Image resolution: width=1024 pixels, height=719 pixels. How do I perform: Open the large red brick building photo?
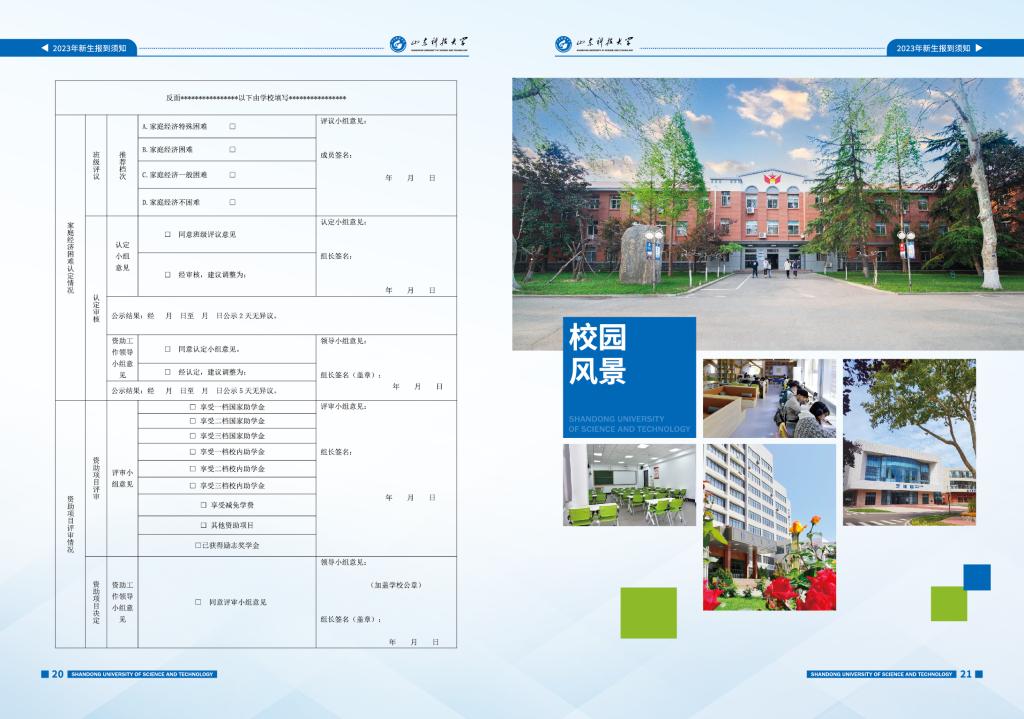pos(768,214)
